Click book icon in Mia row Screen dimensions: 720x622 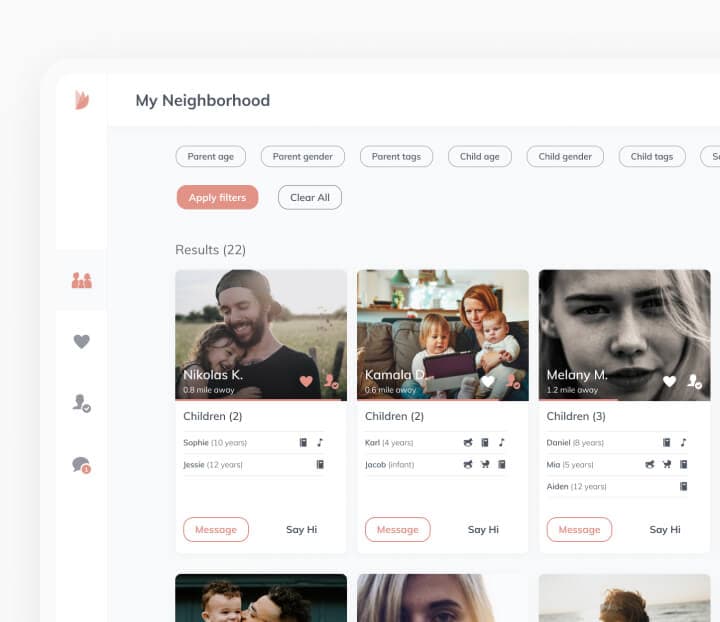point(684,464)
